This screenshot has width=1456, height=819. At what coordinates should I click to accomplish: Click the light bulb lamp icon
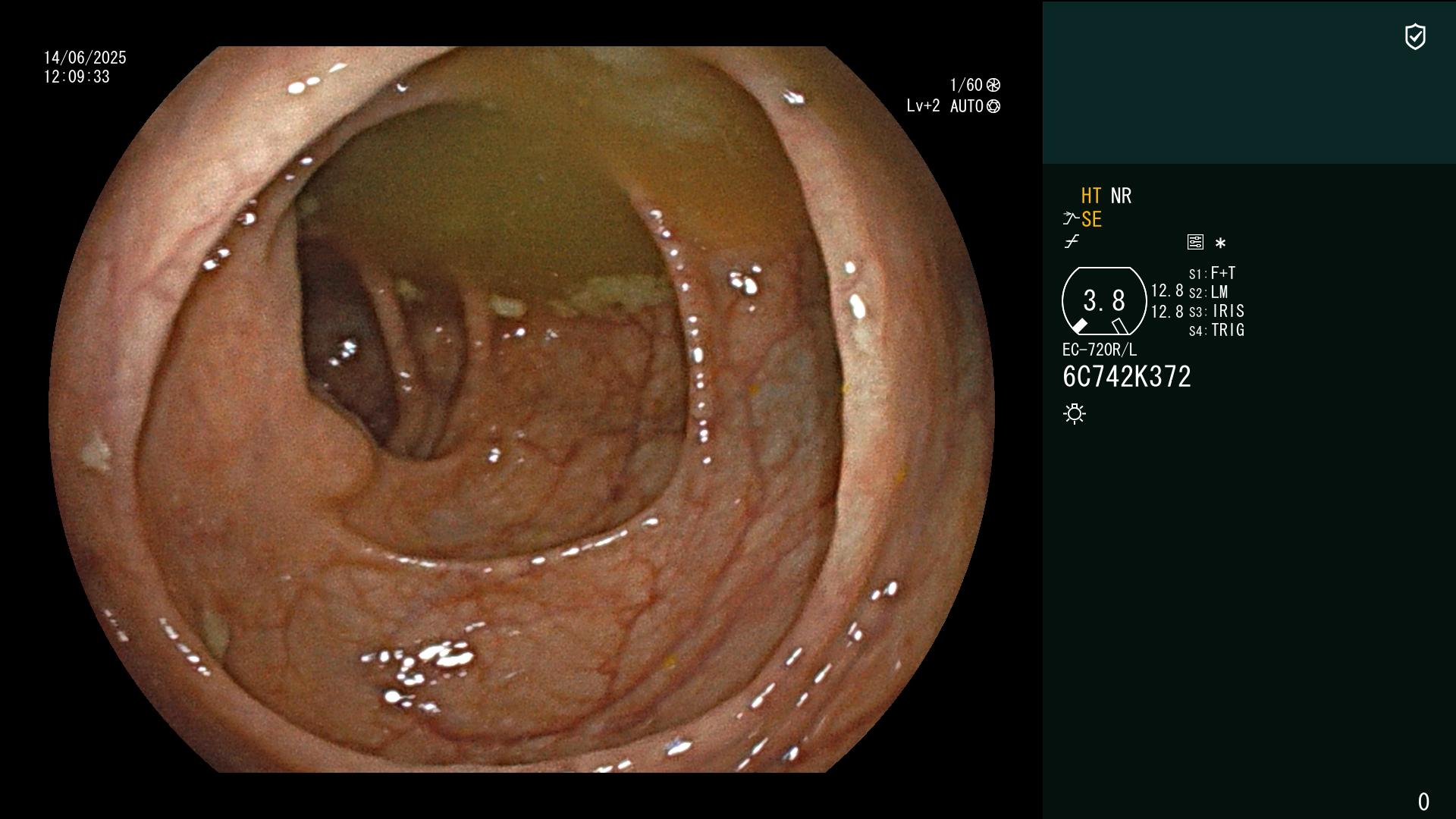click(x=1075, y=413)
